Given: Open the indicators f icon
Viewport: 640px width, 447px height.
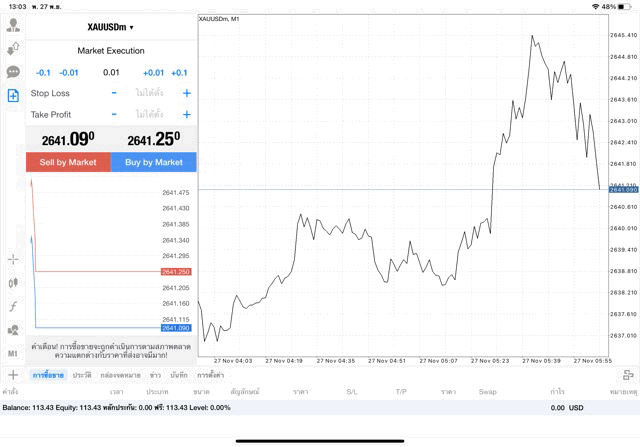Looking at the screenshot, I should point(13,305).
